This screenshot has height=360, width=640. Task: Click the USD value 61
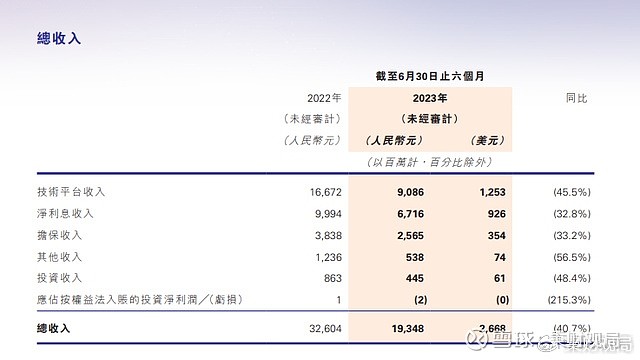point(500,278)
